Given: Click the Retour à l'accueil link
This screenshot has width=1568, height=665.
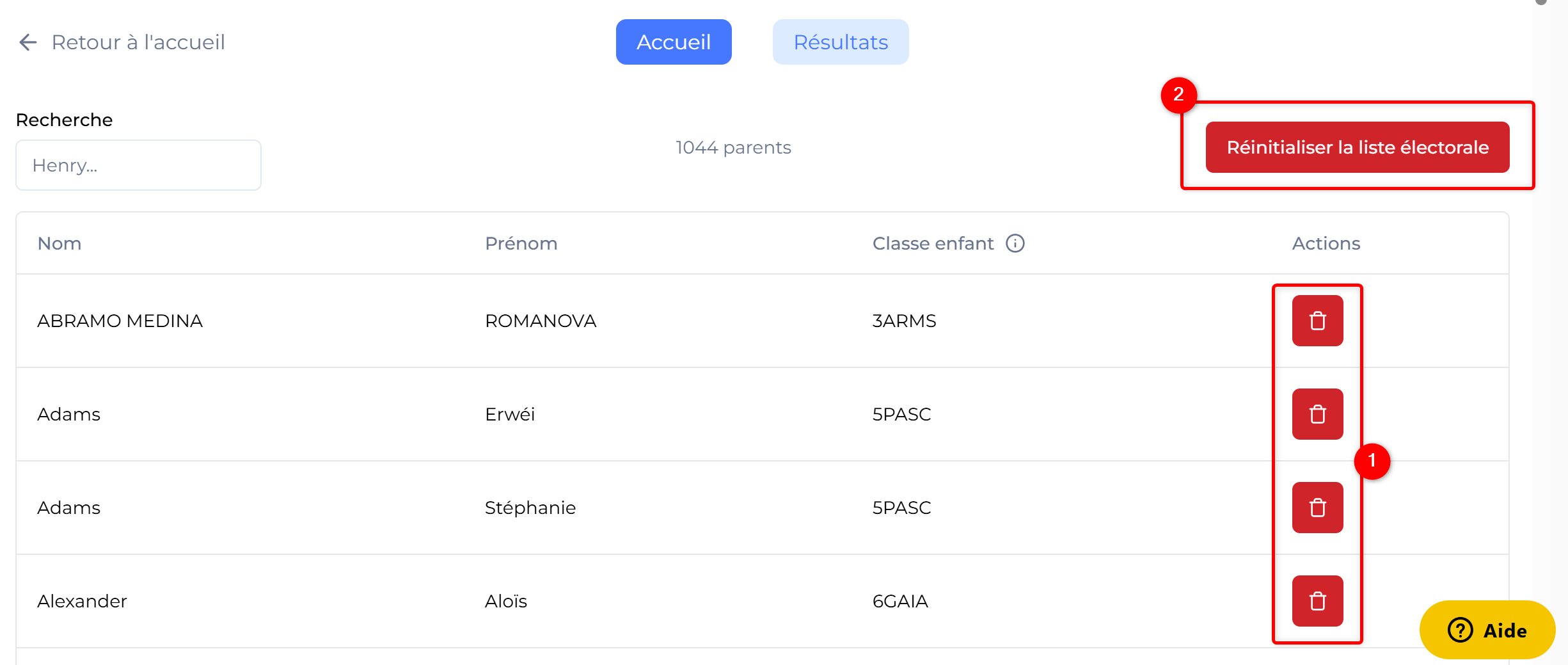Looking at the screenshot, I should 138,42.
